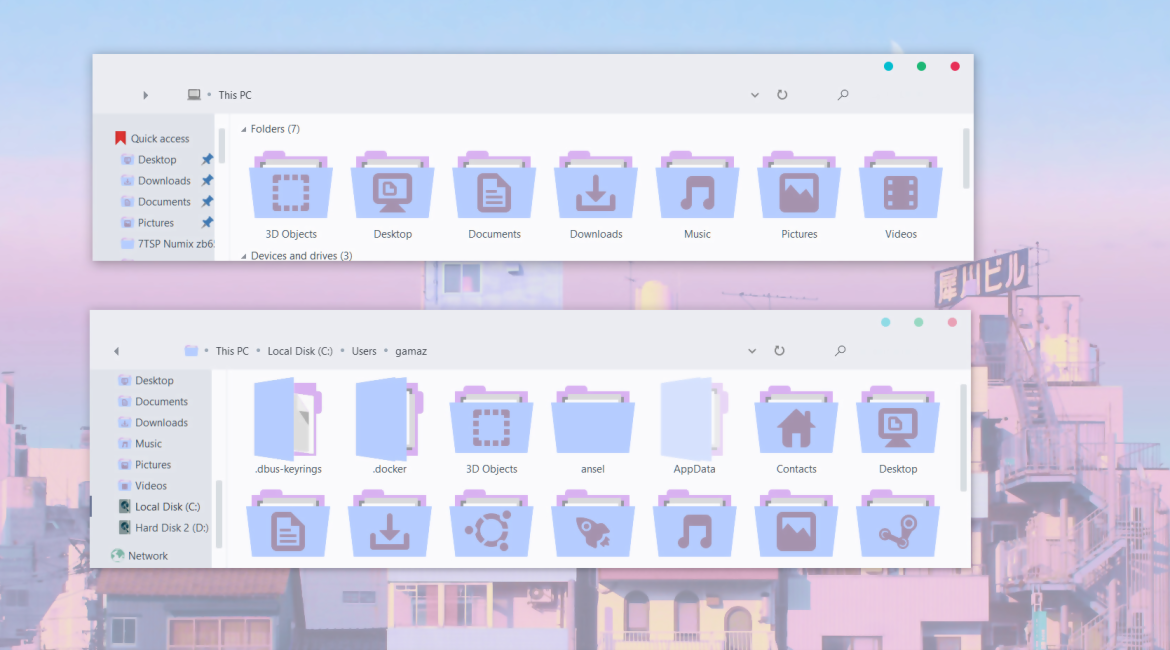
Task: Open the Contacts folder in gamaz window
Action: point(796,429)
